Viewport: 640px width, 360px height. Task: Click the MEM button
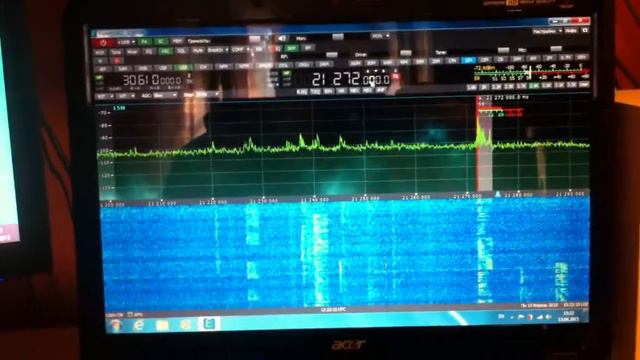coord(178,41)
